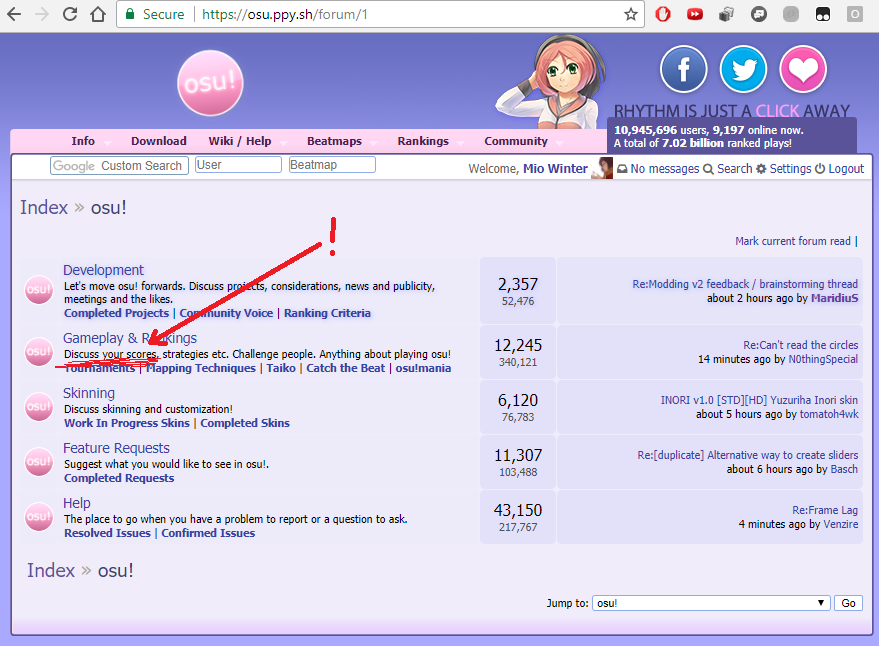879x646 pixels.
Task: Go to the browser Home icon
Action: click(x=98, y=14)
